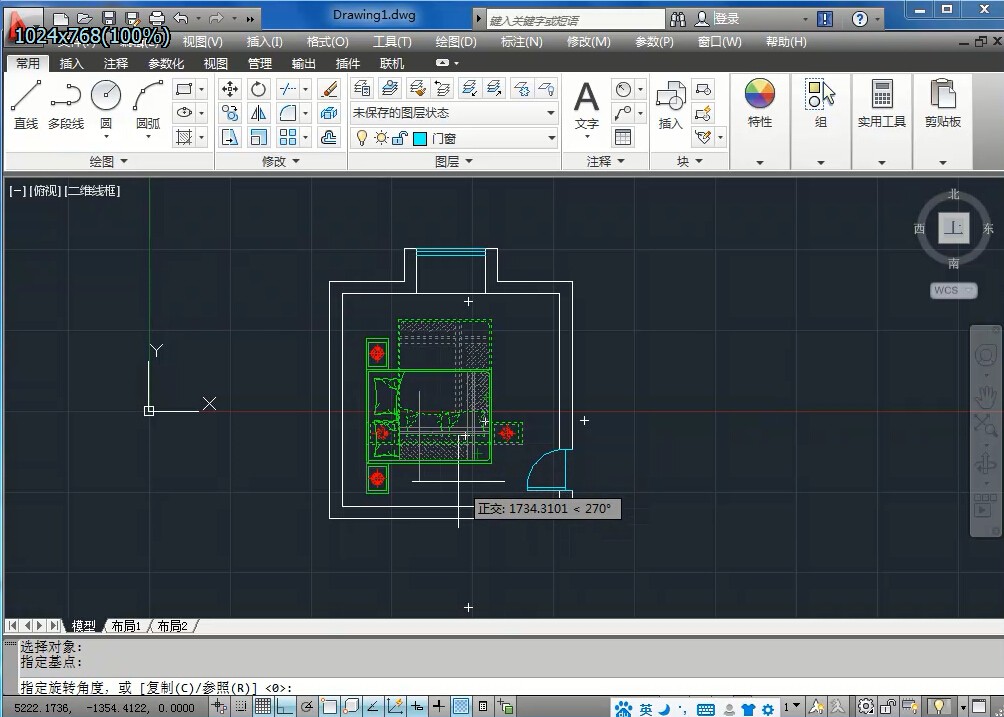
Task: Click the 上 face of the ViewCube
Action: coord(953,227)
